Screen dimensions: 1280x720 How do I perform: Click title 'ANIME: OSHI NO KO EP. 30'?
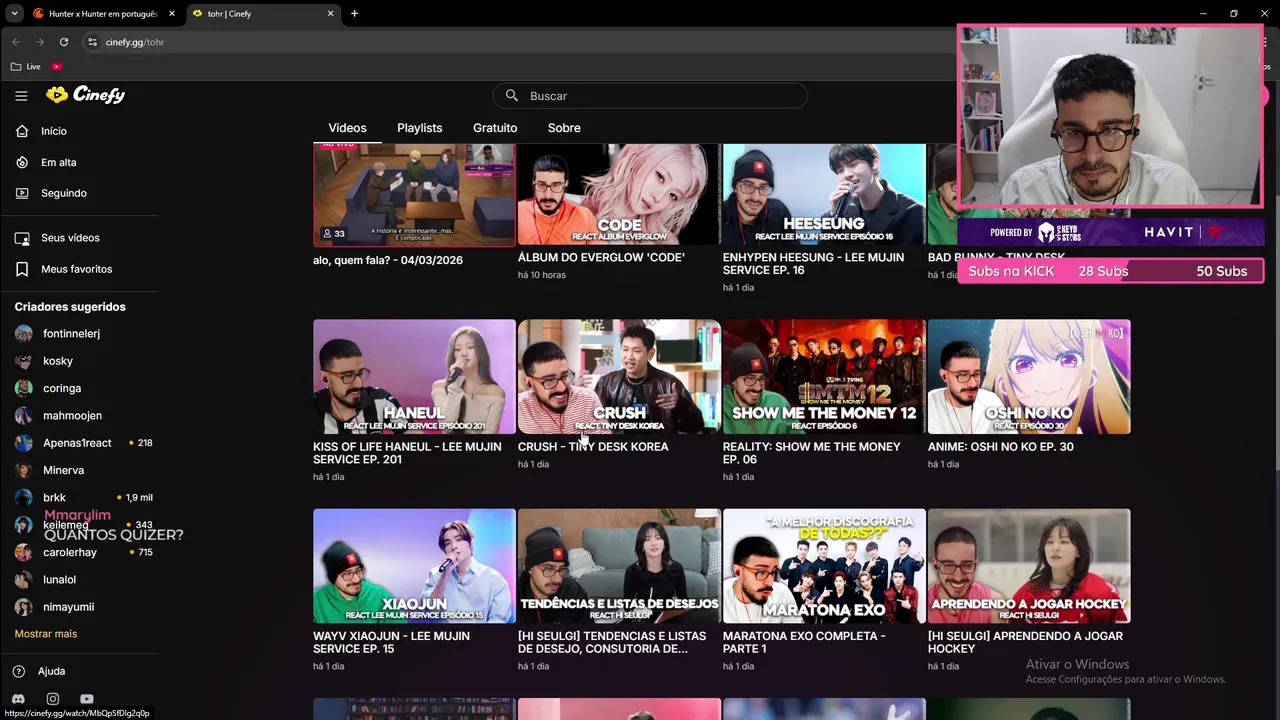(1000, 447)
